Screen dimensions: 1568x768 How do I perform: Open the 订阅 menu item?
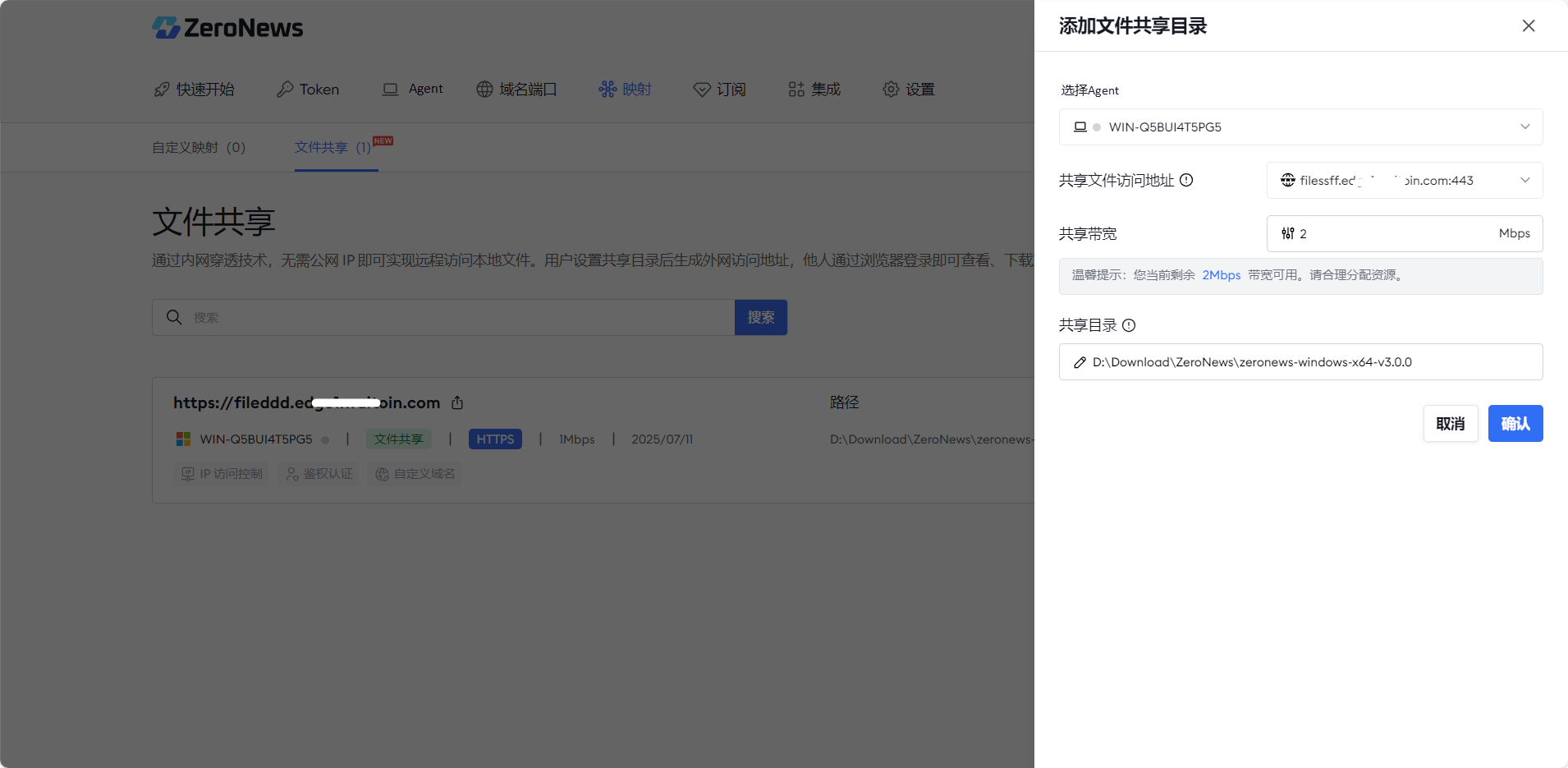tap(719, 90)
